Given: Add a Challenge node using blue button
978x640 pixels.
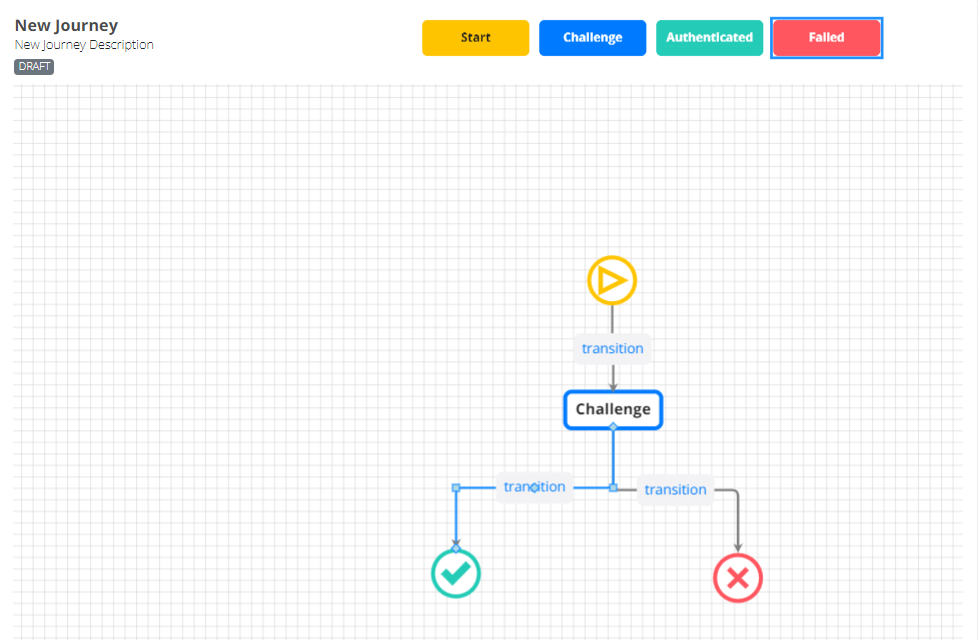Looking at the screenshot, I should point(592,38).
